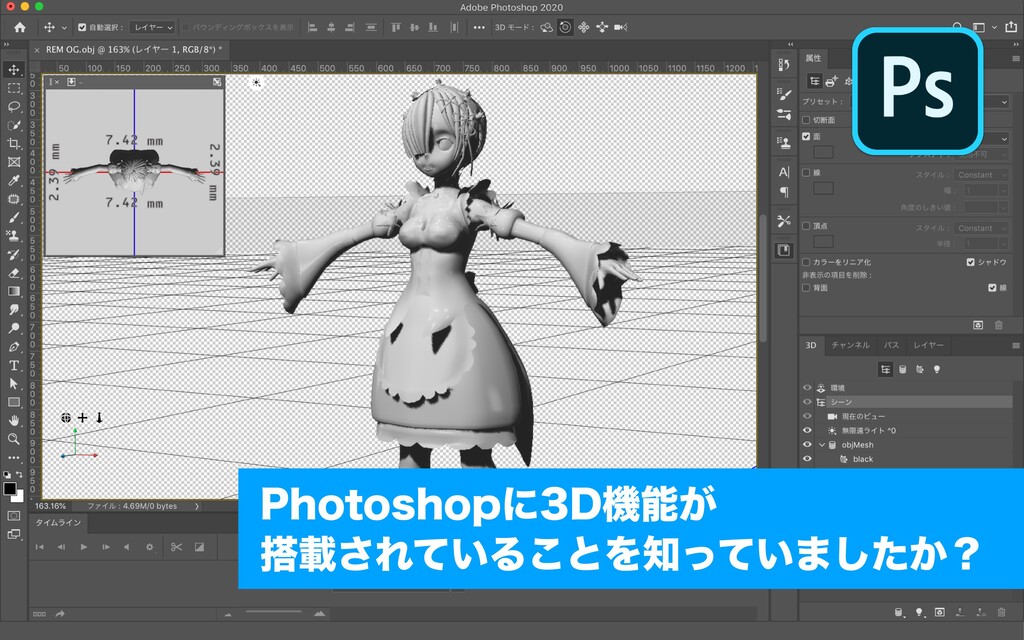
Task: Select the Frame tool
Action: [x=14, y=162]
